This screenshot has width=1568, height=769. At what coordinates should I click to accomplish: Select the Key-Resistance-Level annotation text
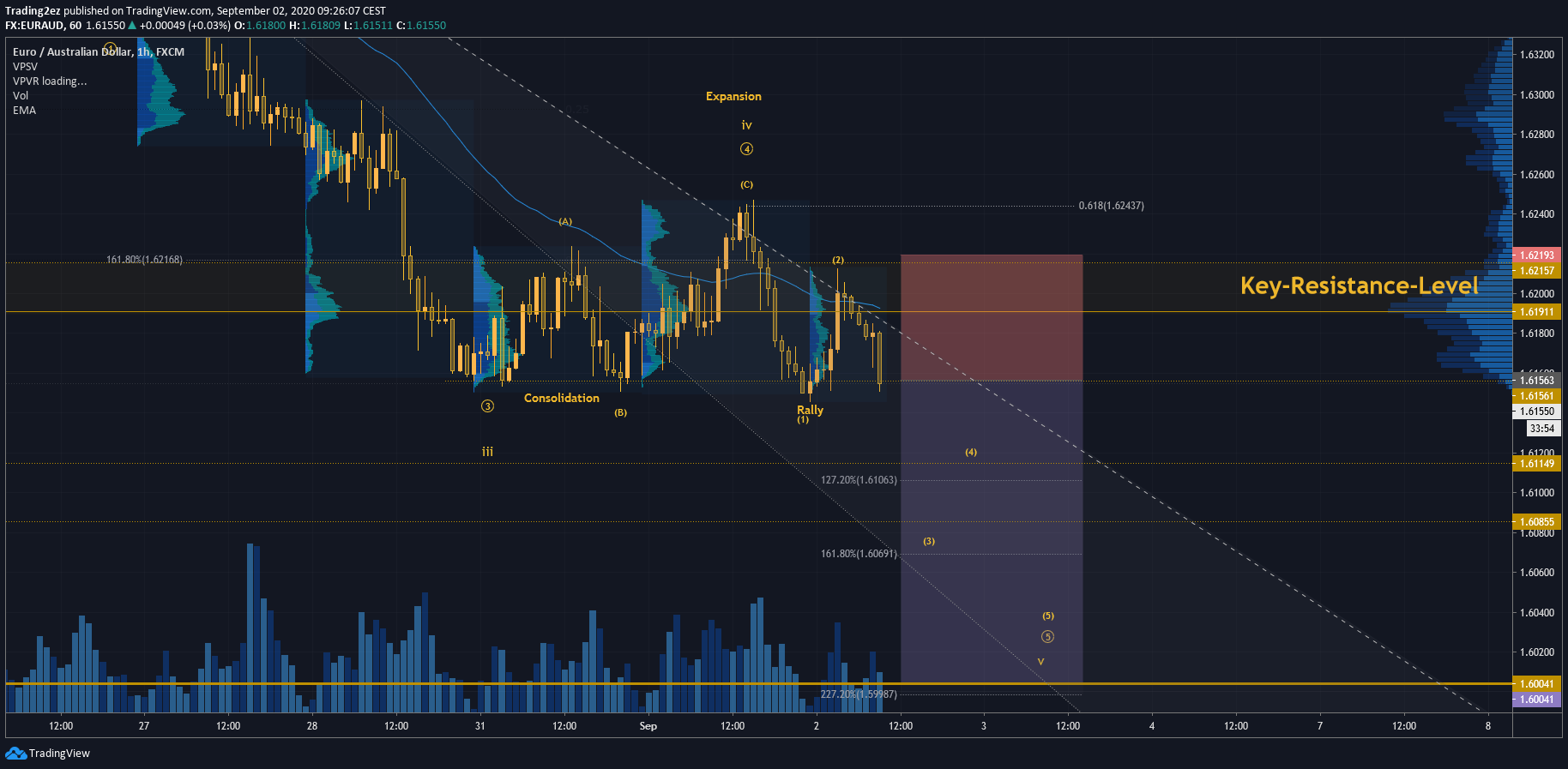1359,285
